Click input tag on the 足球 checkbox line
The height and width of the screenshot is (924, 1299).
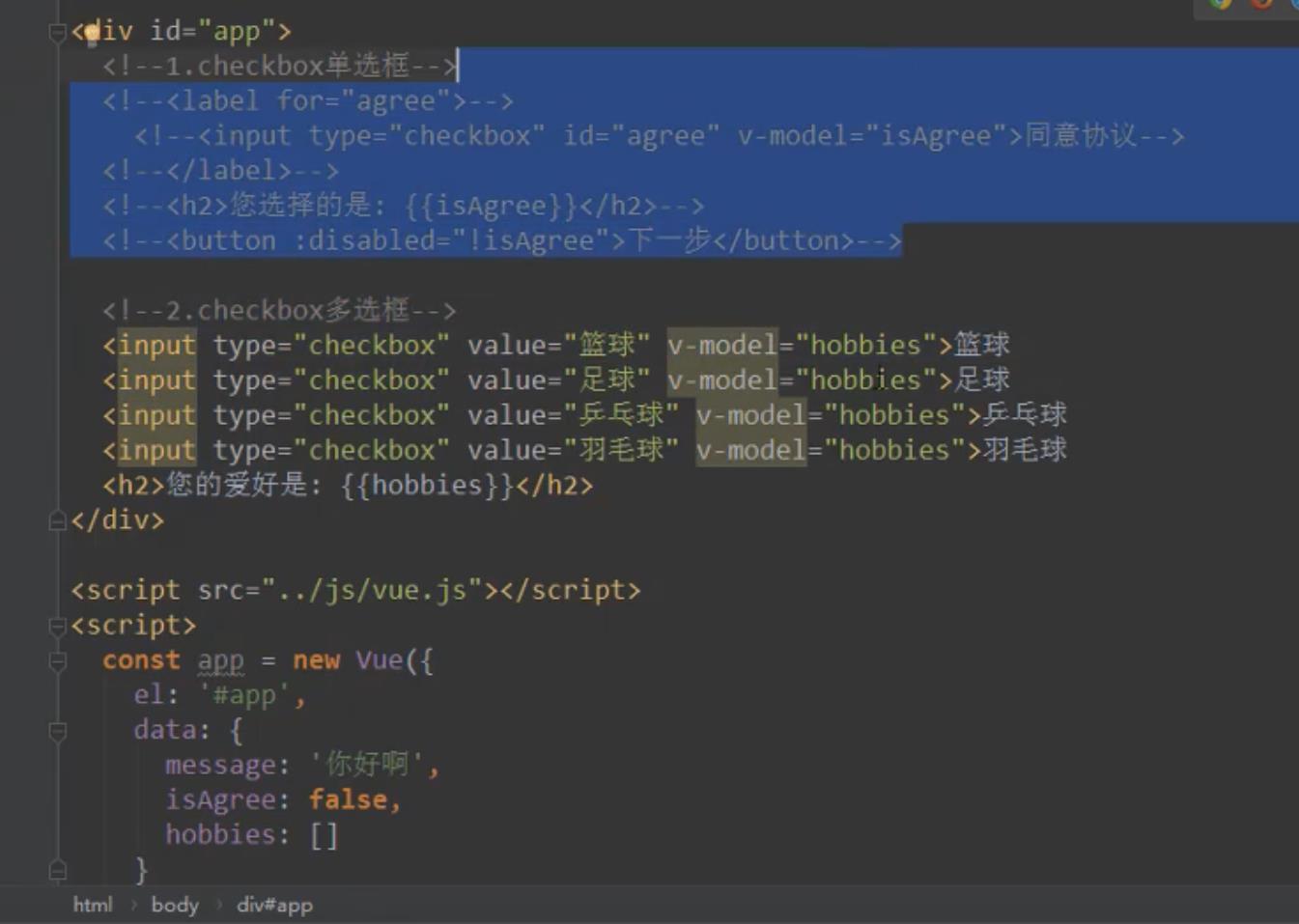[156, 379]
